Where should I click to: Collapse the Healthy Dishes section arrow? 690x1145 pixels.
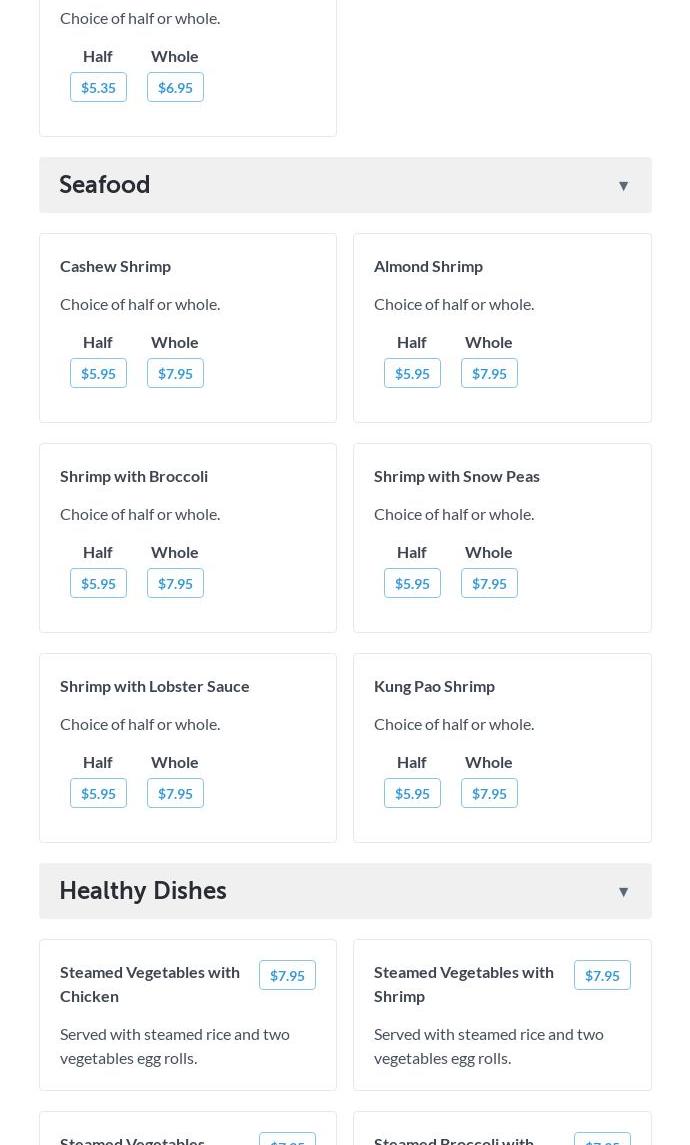click(x=623, y=892)
